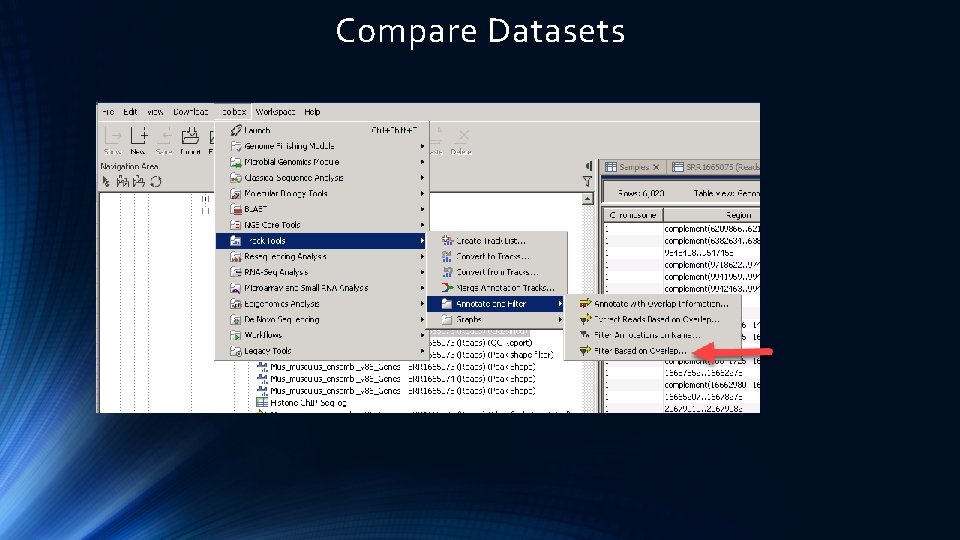The height and width of the screenshot is (540, 960).
Task: Expand RNA-Seq Analysis submenu
Action: pos(322,272)
